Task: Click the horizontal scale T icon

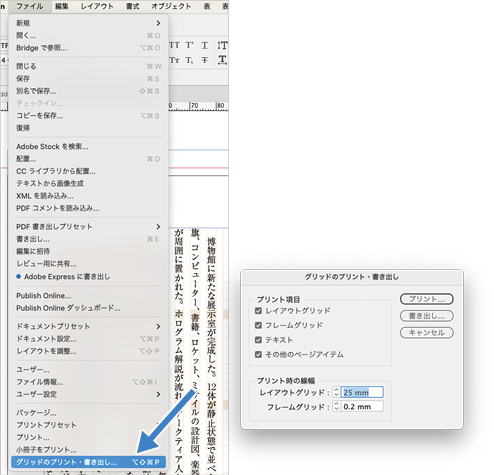Action: click(x=222, y=60)
